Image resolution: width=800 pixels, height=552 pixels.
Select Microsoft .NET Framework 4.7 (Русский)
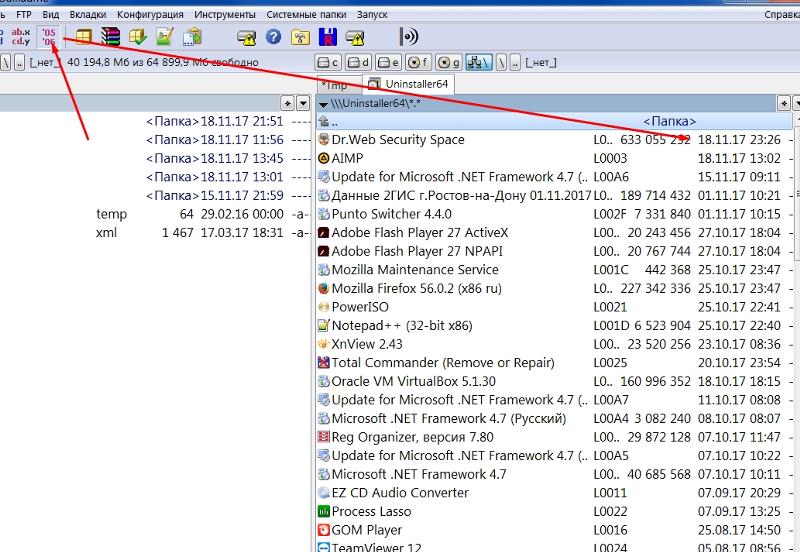pos(554,418)
